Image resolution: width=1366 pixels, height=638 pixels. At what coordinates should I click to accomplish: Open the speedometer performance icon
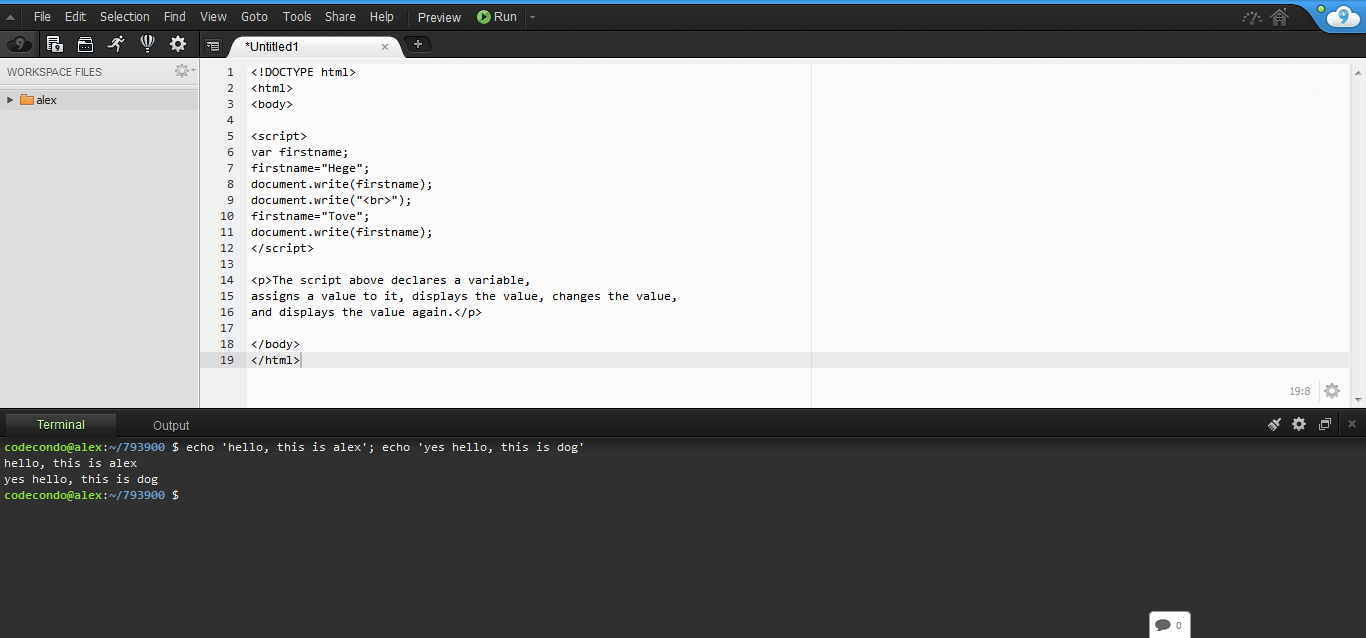(1252, 17)
